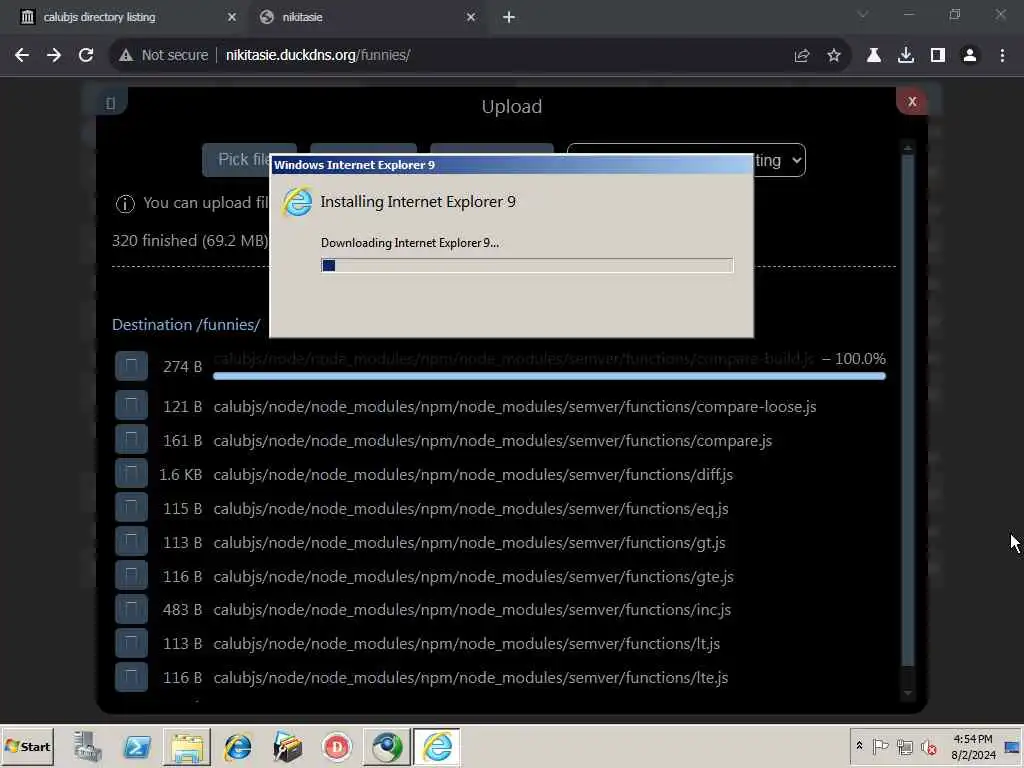Click the info icon beside upload hint
Image resolution: width=1024 pixels, height=768 pixels.
pos(125,204)
